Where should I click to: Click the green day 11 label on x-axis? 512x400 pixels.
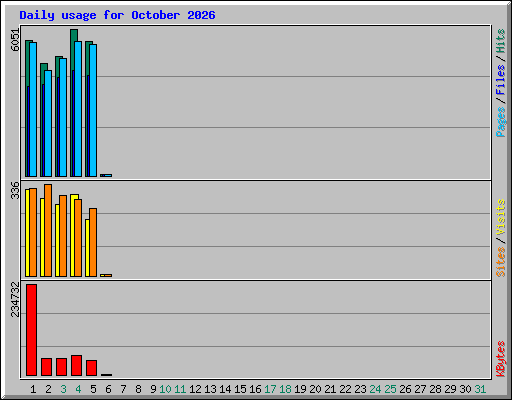tap(180, 389)
